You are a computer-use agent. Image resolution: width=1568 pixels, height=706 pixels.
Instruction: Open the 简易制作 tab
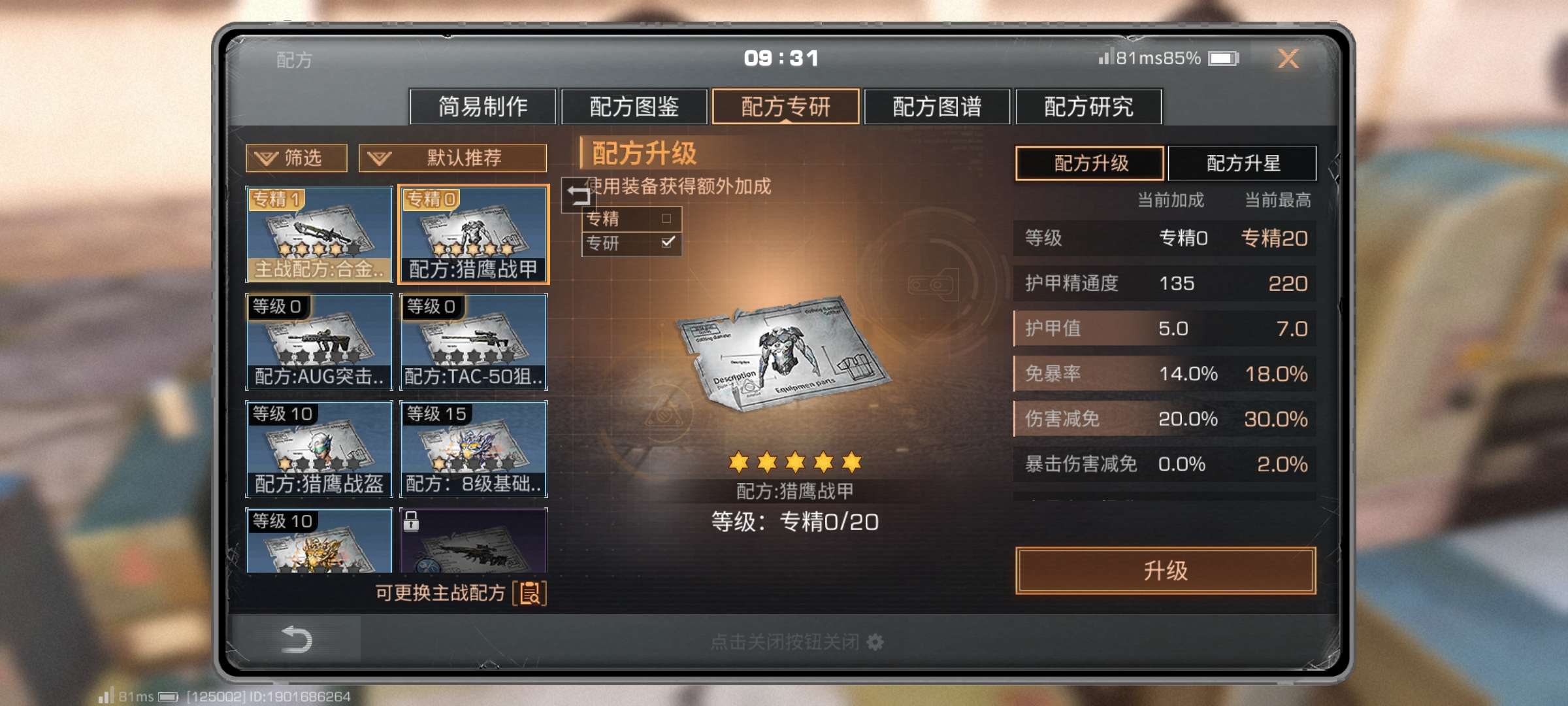click(483, 107)
